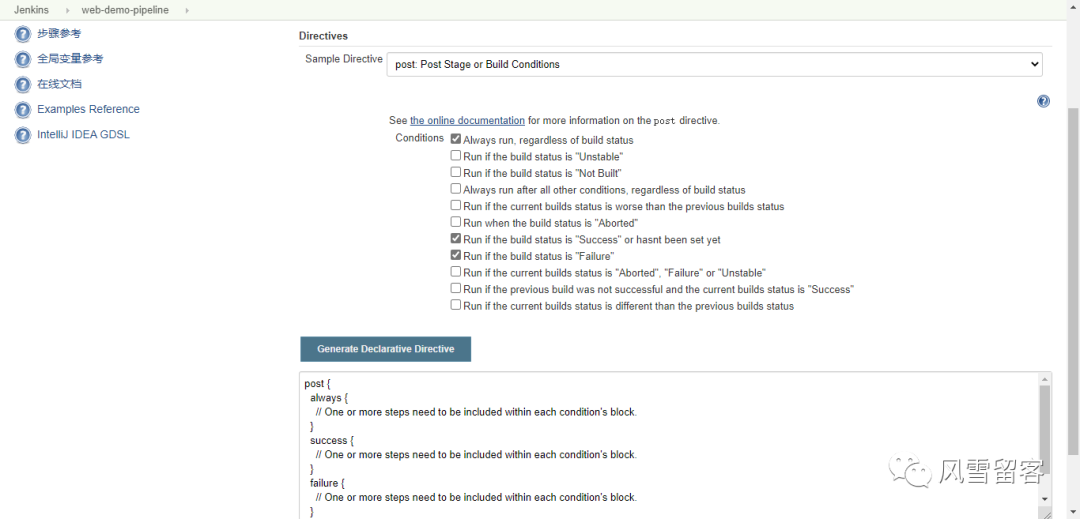Enable the "Unstable" build status condition
Image resolution: width=1080 pixels, height=519 pixels.
pyautogui.click(x=456, y=156)
